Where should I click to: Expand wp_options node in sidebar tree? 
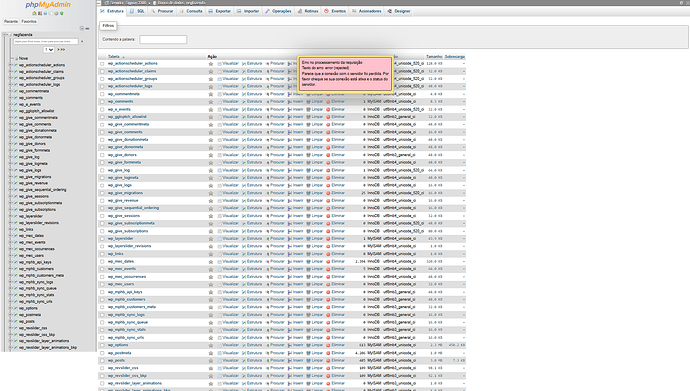(x=11, y=308)
